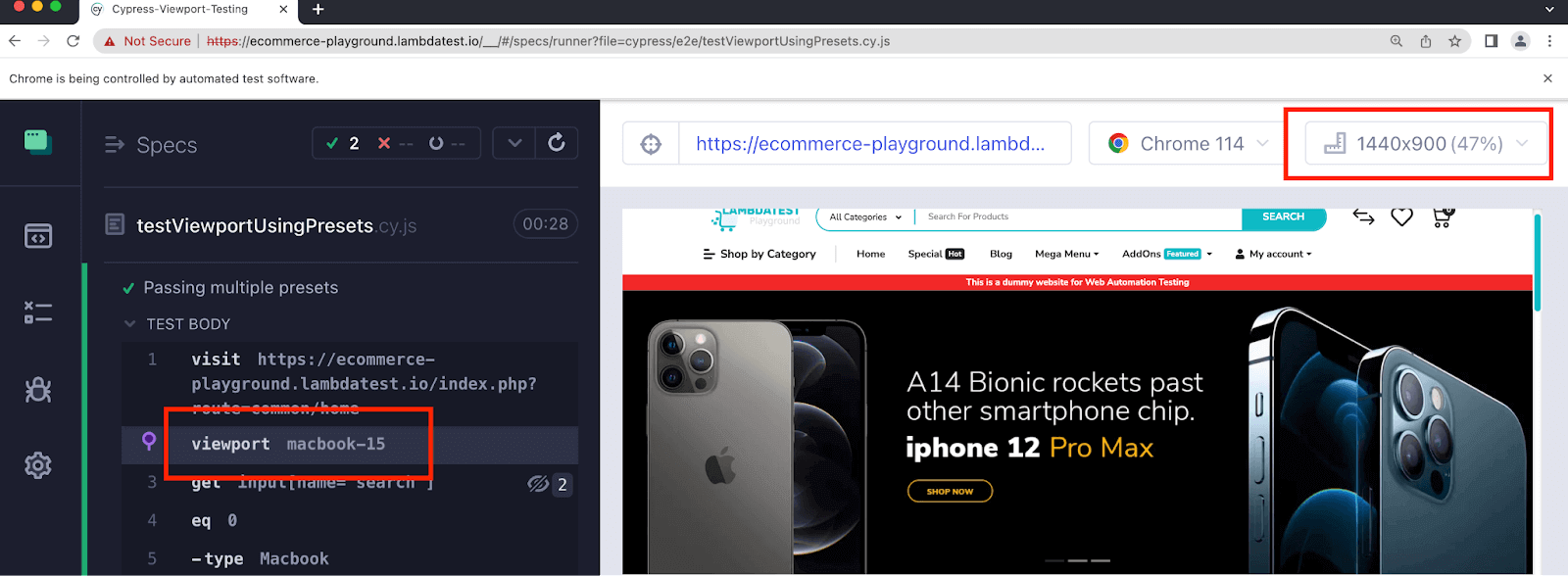Screen dimensions: 1568x576
Task: Toggle the Chrome side panel icon
Action: (1492, 41)
